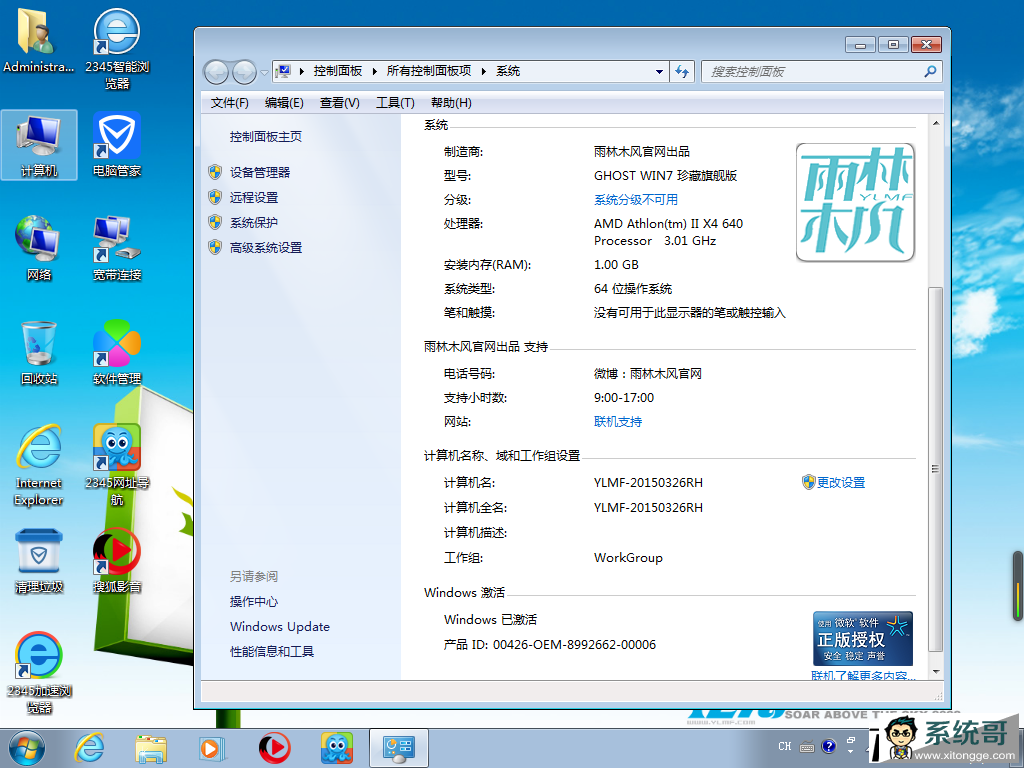Click the Windows Start orb
Screen dimensions: 1024x768
(27, 748)
